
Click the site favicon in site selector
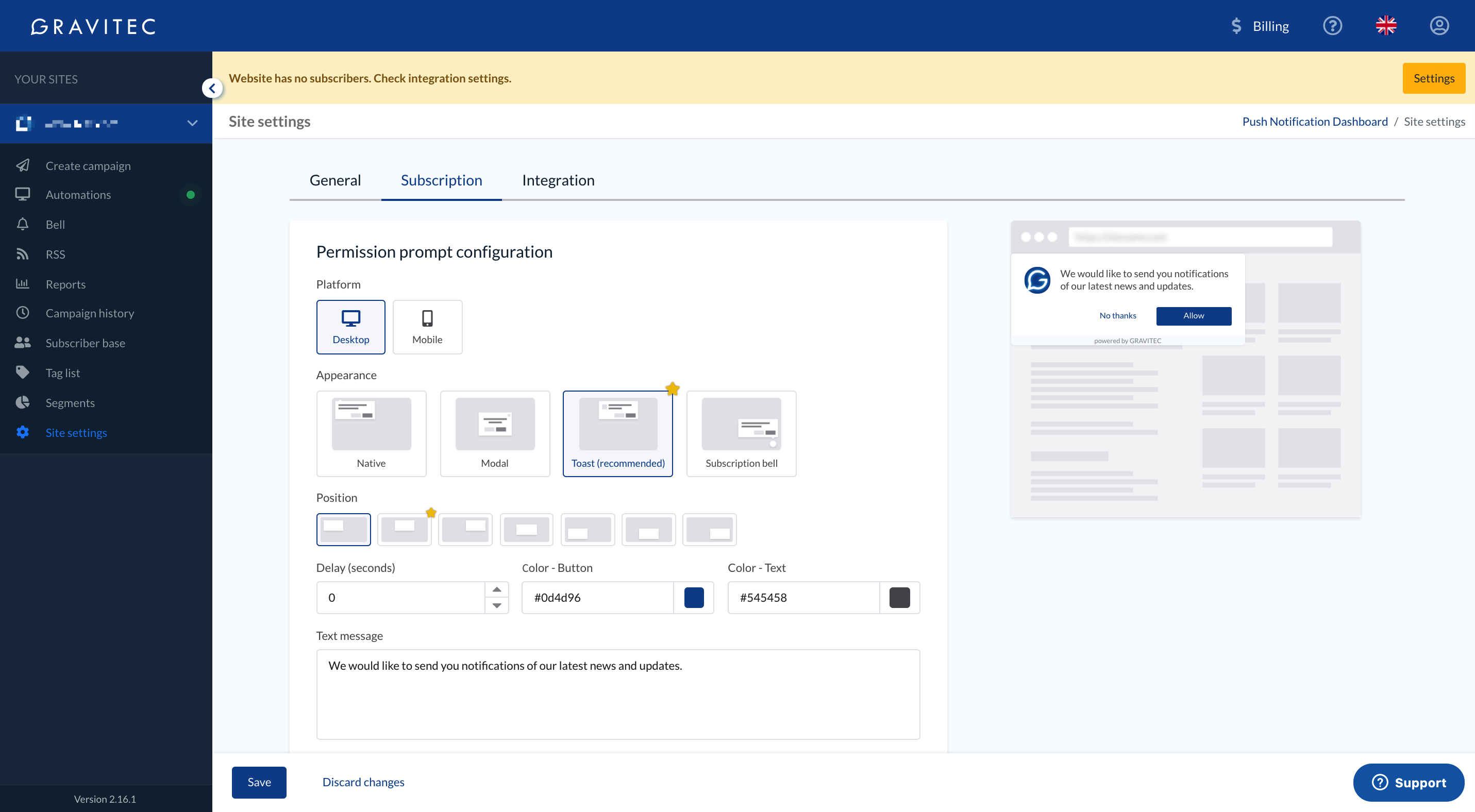[24, 123]
